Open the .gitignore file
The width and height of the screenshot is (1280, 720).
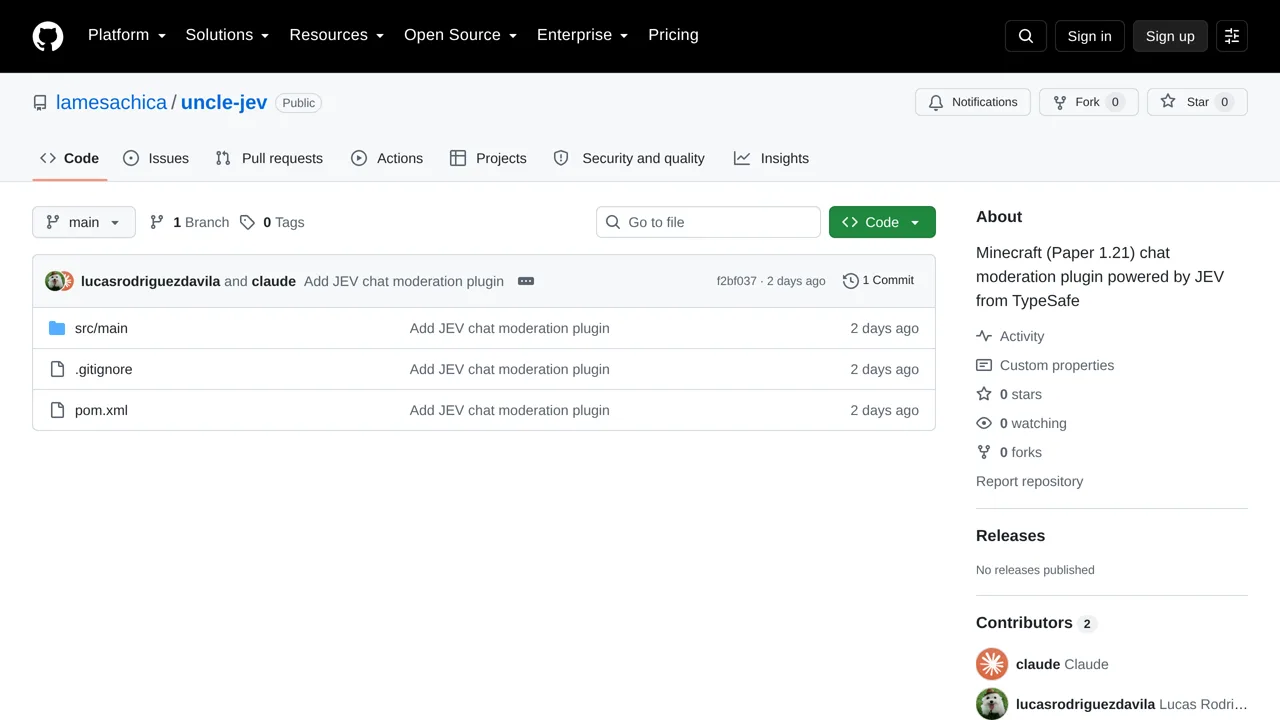tap(104, 369)
